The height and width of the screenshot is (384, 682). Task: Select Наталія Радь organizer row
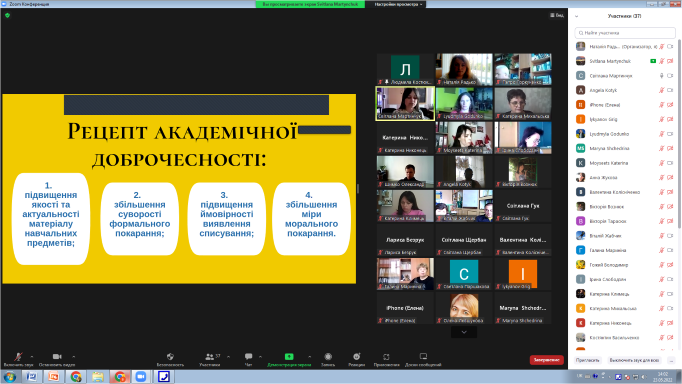625,47
